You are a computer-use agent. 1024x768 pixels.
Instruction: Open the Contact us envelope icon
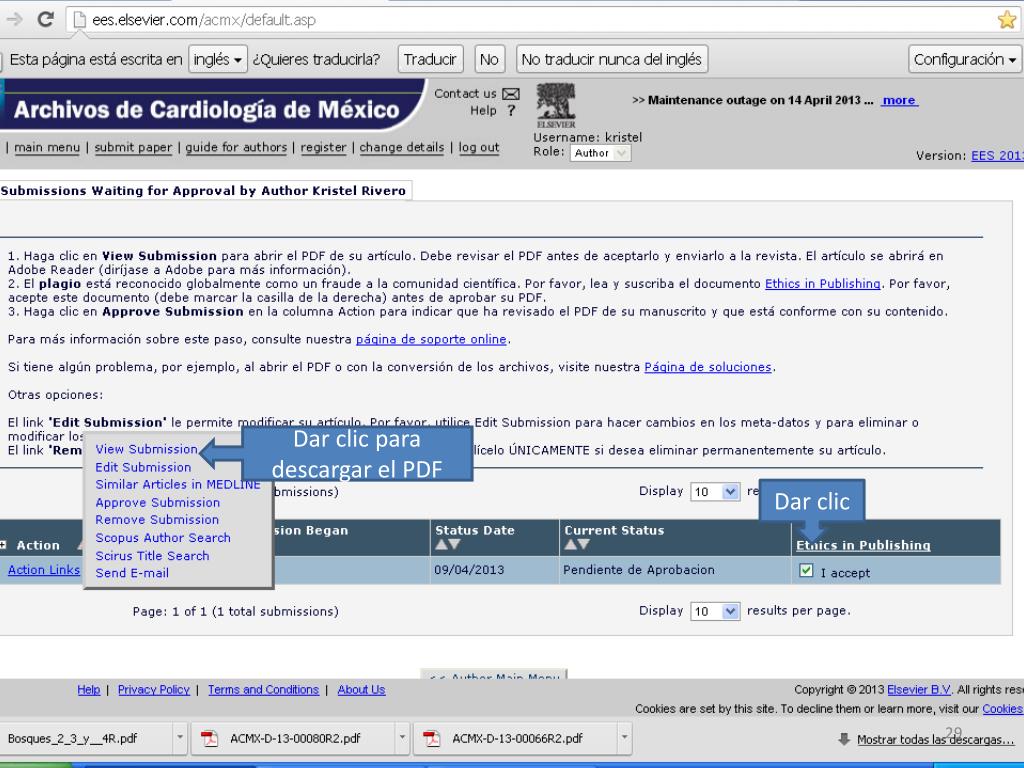[511, 94]
